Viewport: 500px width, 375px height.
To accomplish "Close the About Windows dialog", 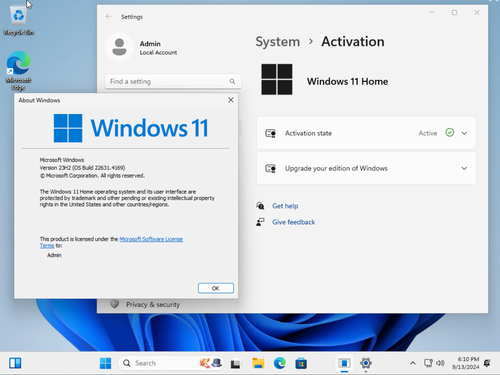I will pos(231,100).
